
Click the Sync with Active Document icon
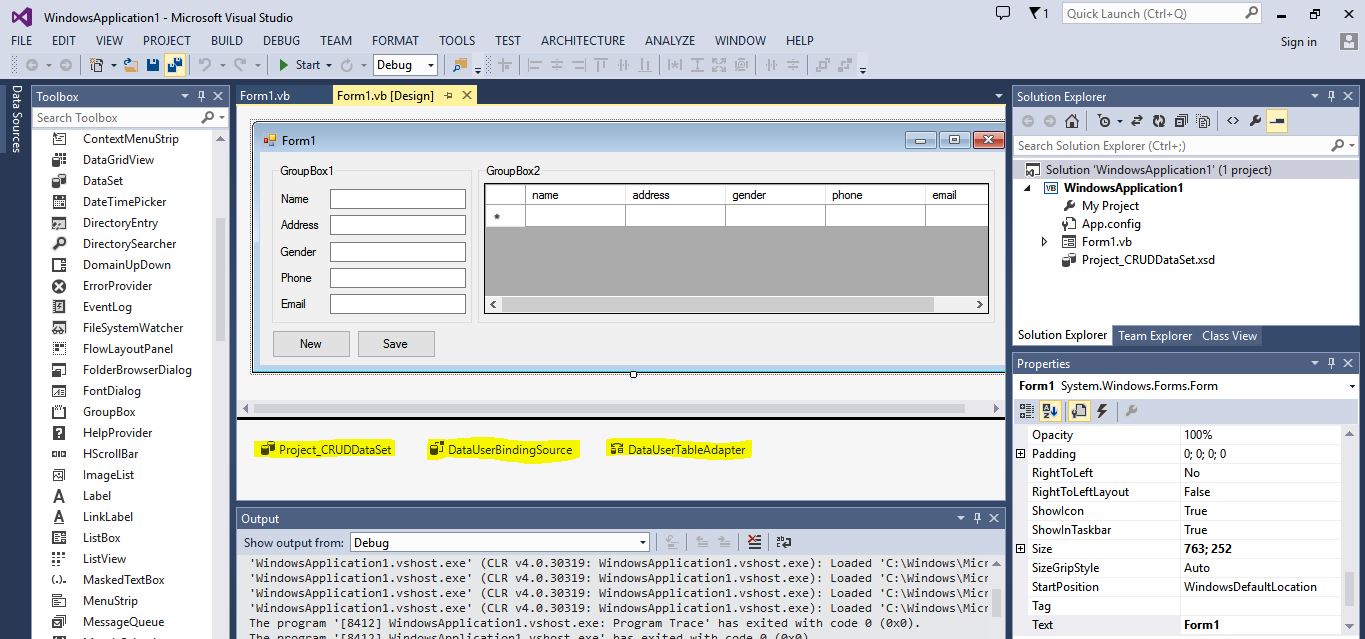coord(1136,120)
